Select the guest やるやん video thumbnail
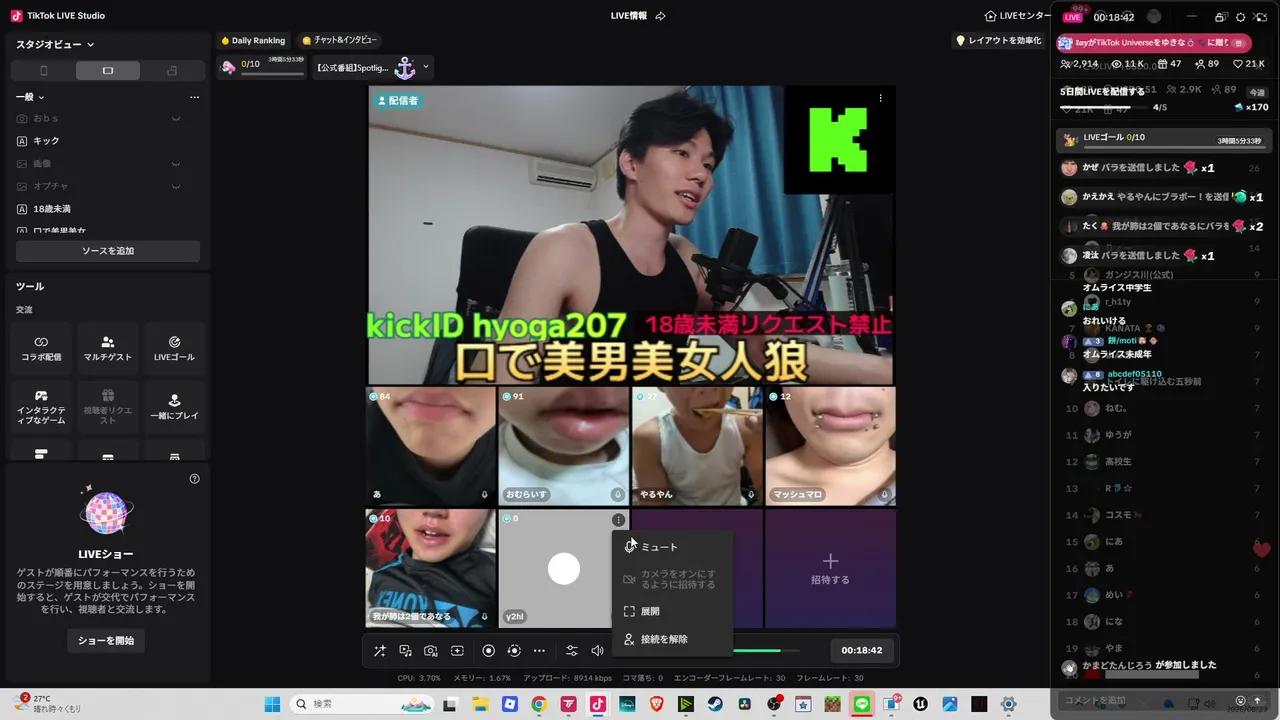The image size is (1280, 720). (697, 446)
